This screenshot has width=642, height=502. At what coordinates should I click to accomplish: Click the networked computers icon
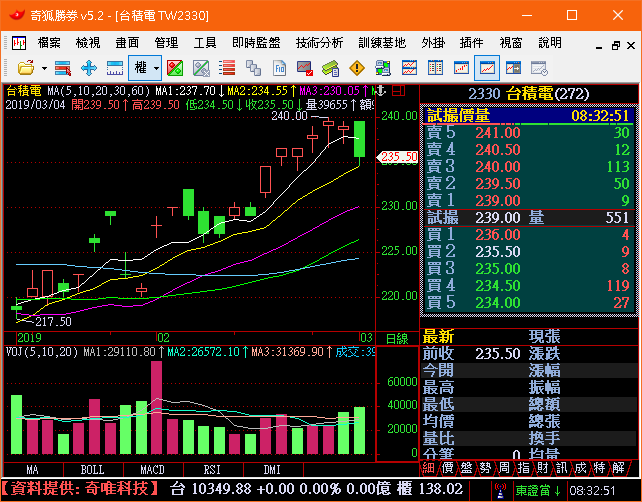pyautogui.click(x=383, y=68)
